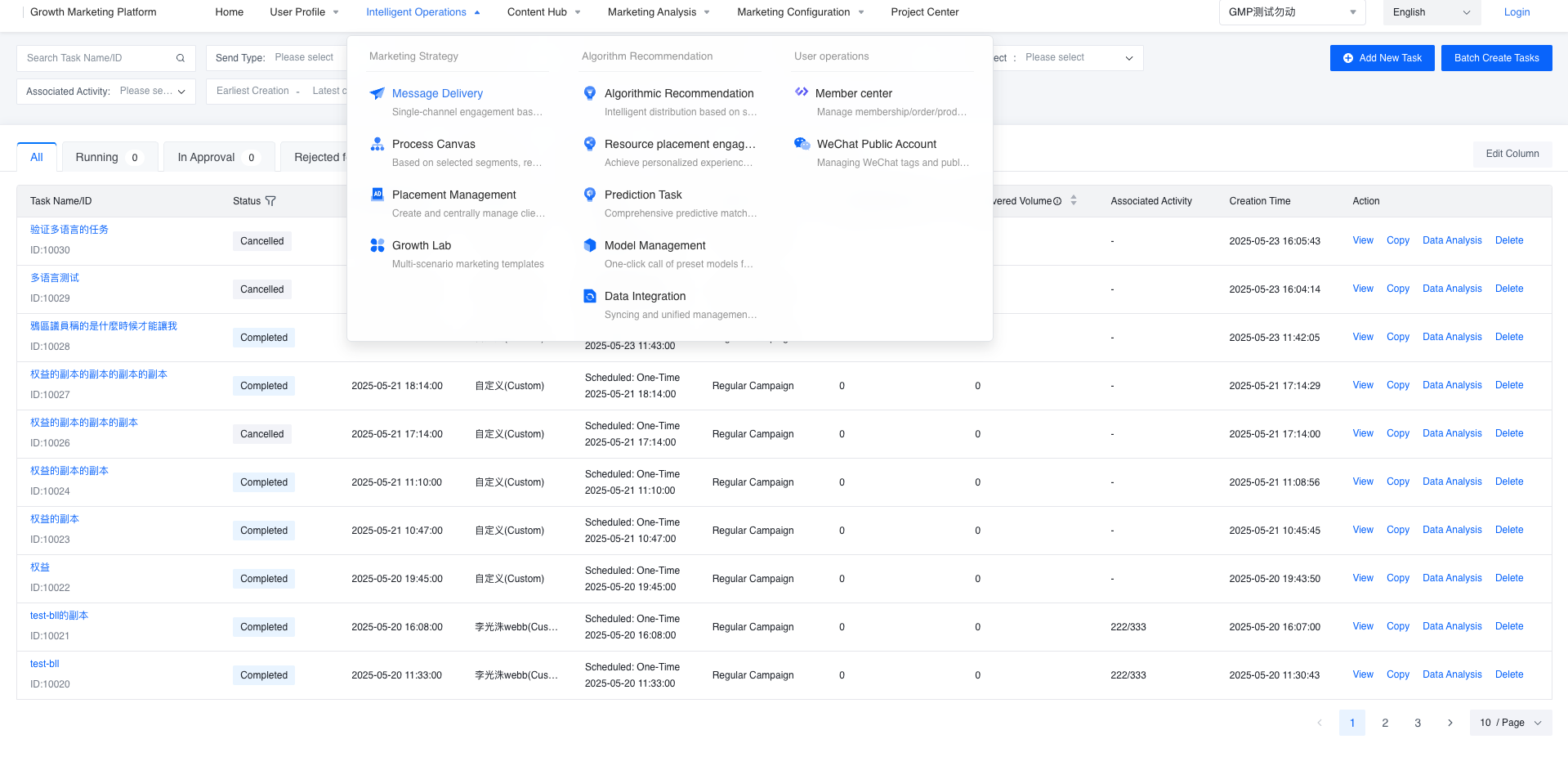Click Cancelled status of ID:10026
Screen dimensions: 1568x775
[262, 434]
